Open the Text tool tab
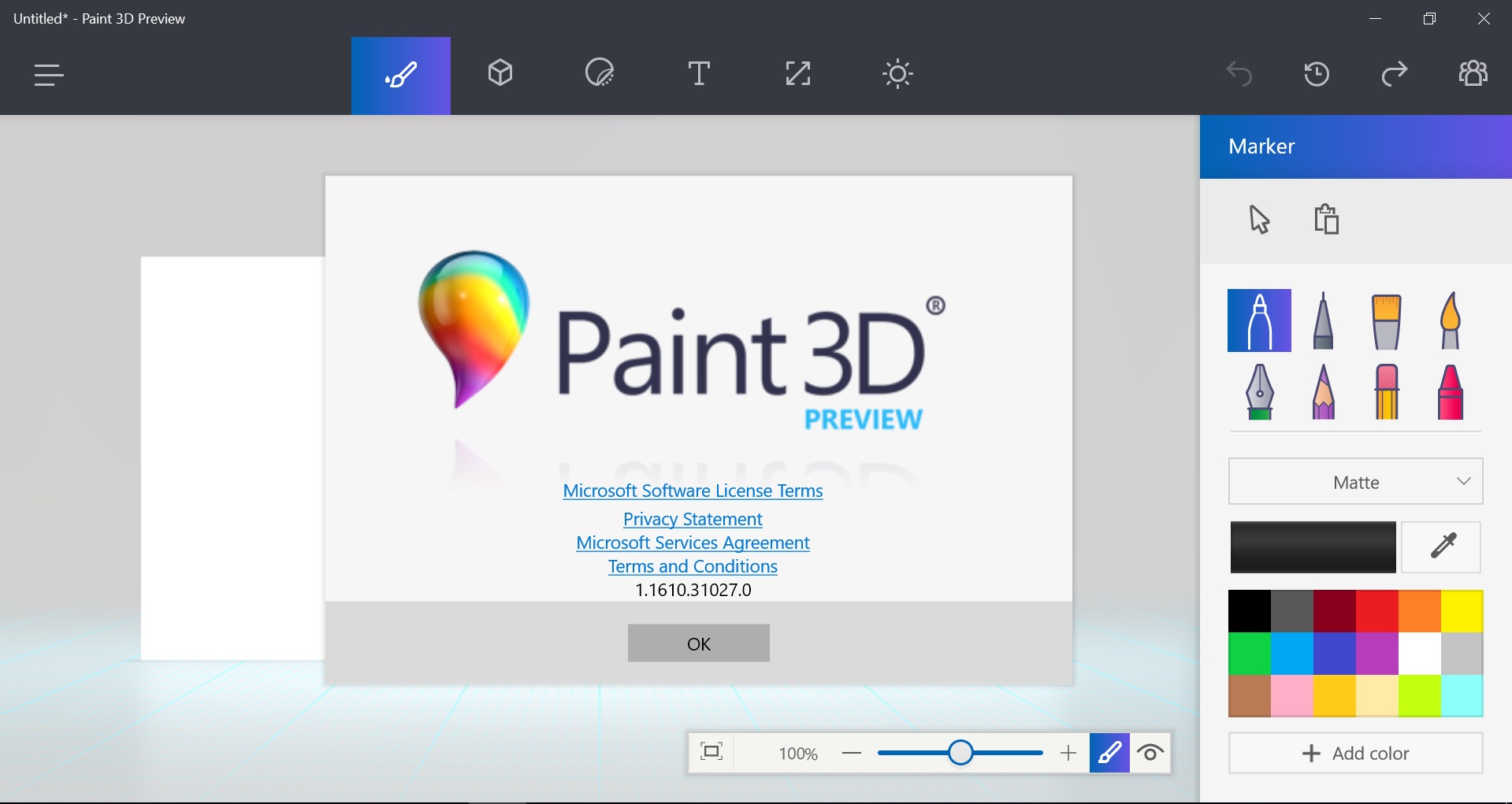 coord(699,74)
